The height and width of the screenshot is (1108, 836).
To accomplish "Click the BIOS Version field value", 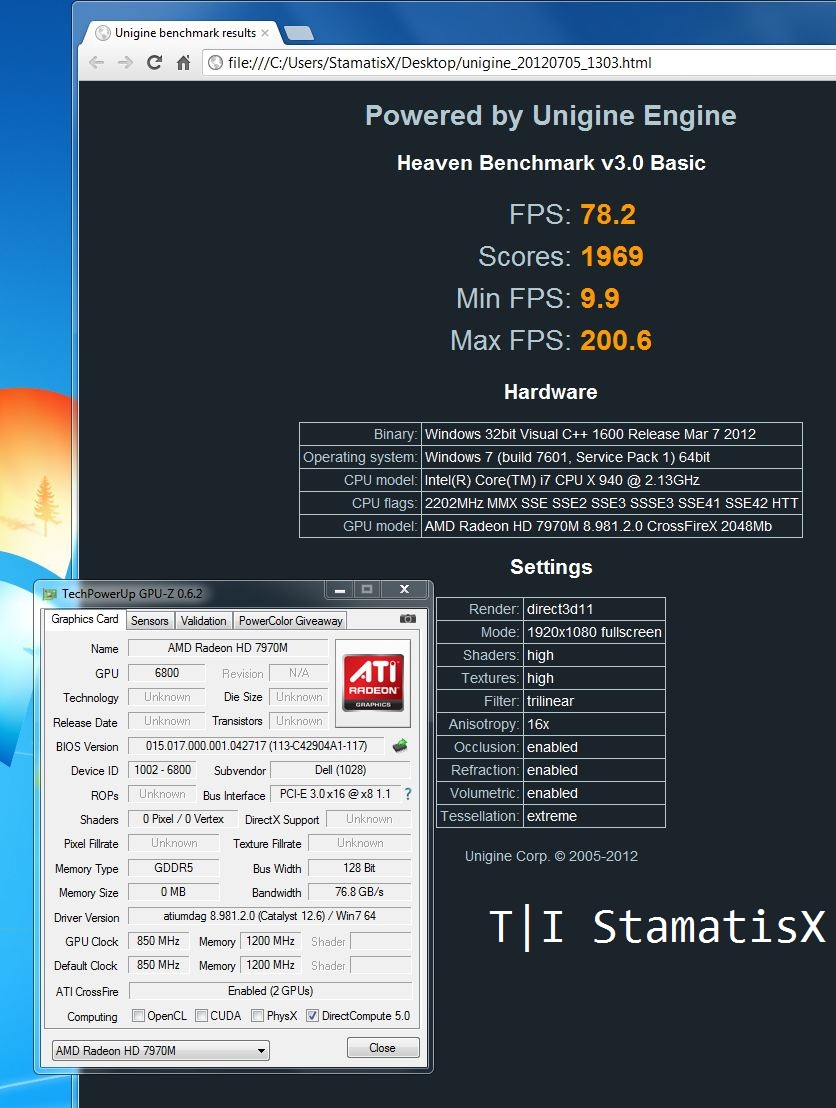I will (x=257, y=745).
